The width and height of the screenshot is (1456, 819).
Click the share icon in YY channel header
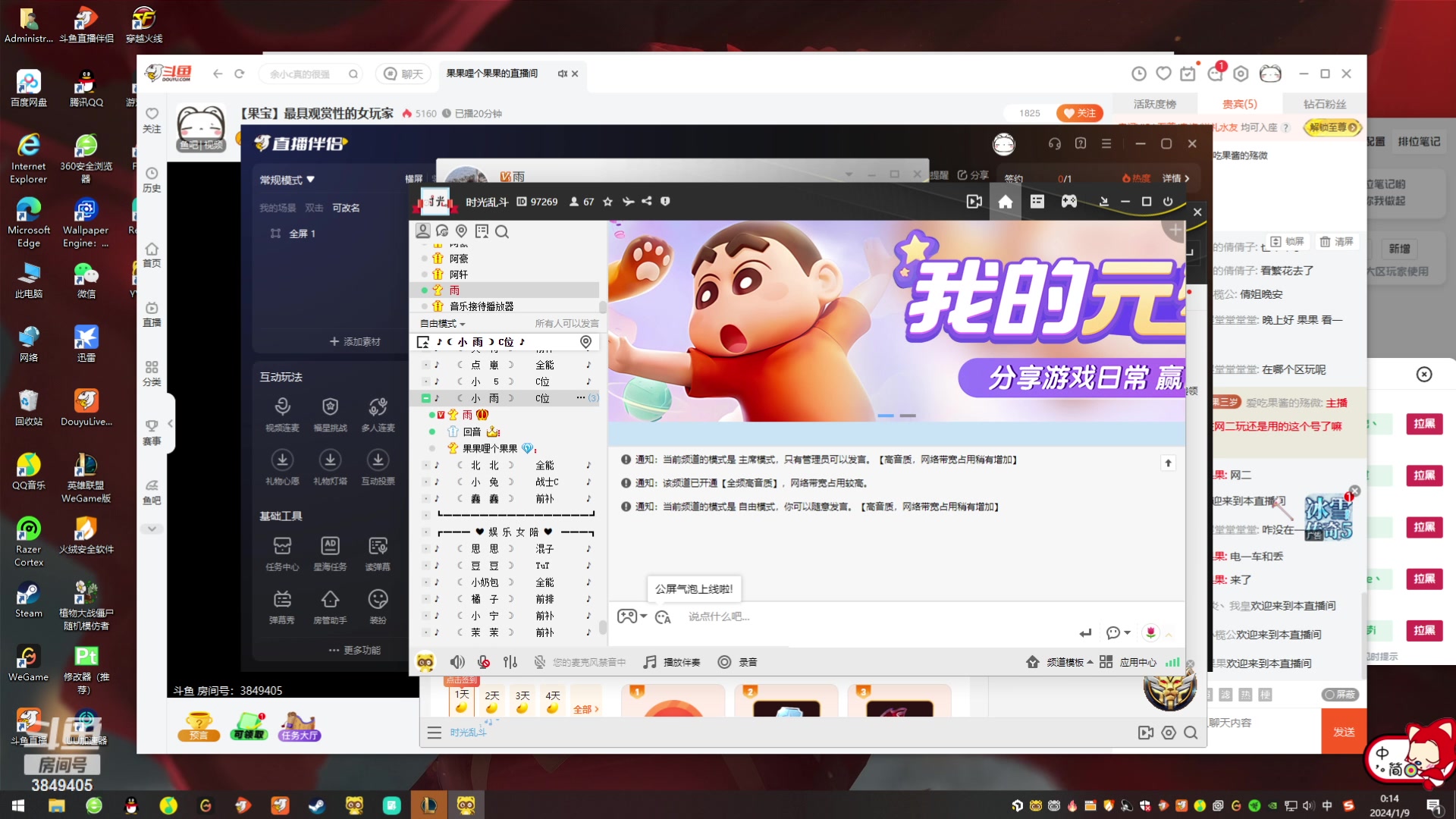coord(646,201)
